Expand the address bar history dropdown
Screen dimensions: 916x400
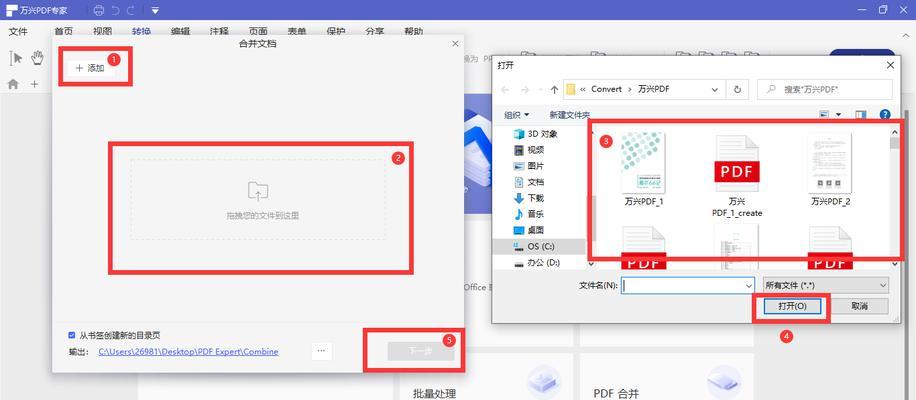click(x=714, y=90)
